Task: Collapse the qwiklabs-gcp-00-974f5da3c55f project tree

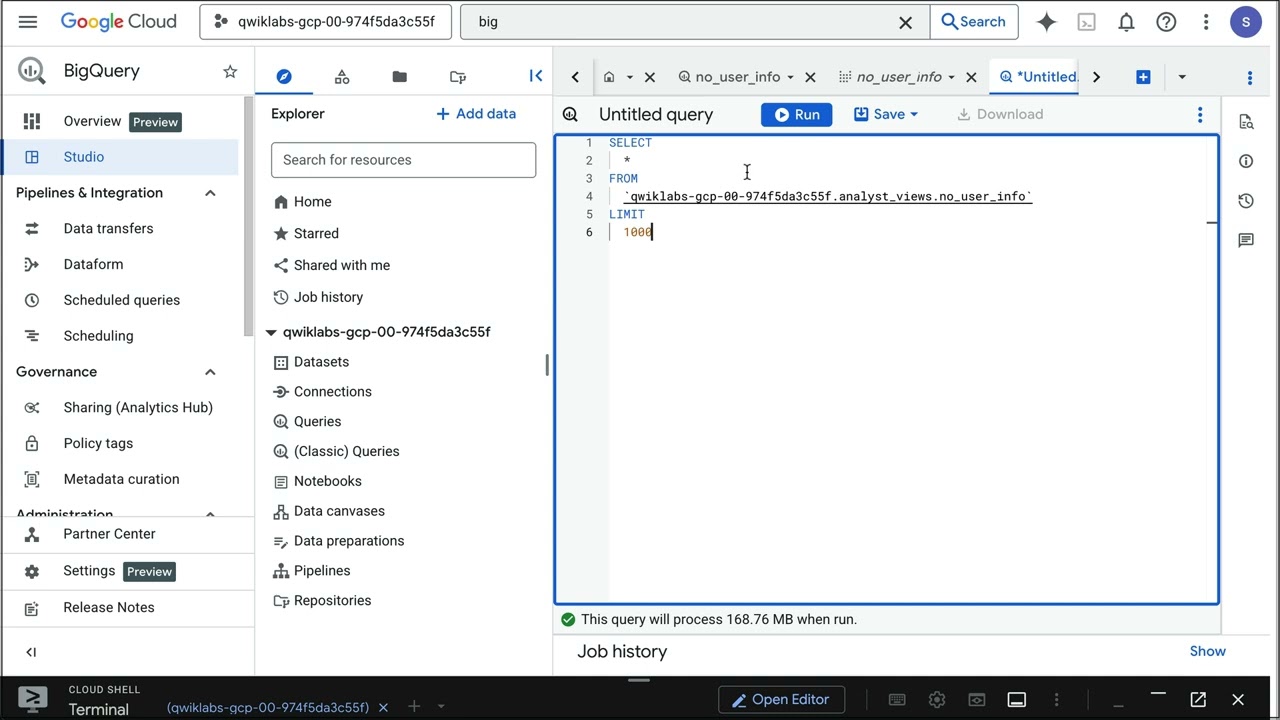Action: tap(271, 332)
